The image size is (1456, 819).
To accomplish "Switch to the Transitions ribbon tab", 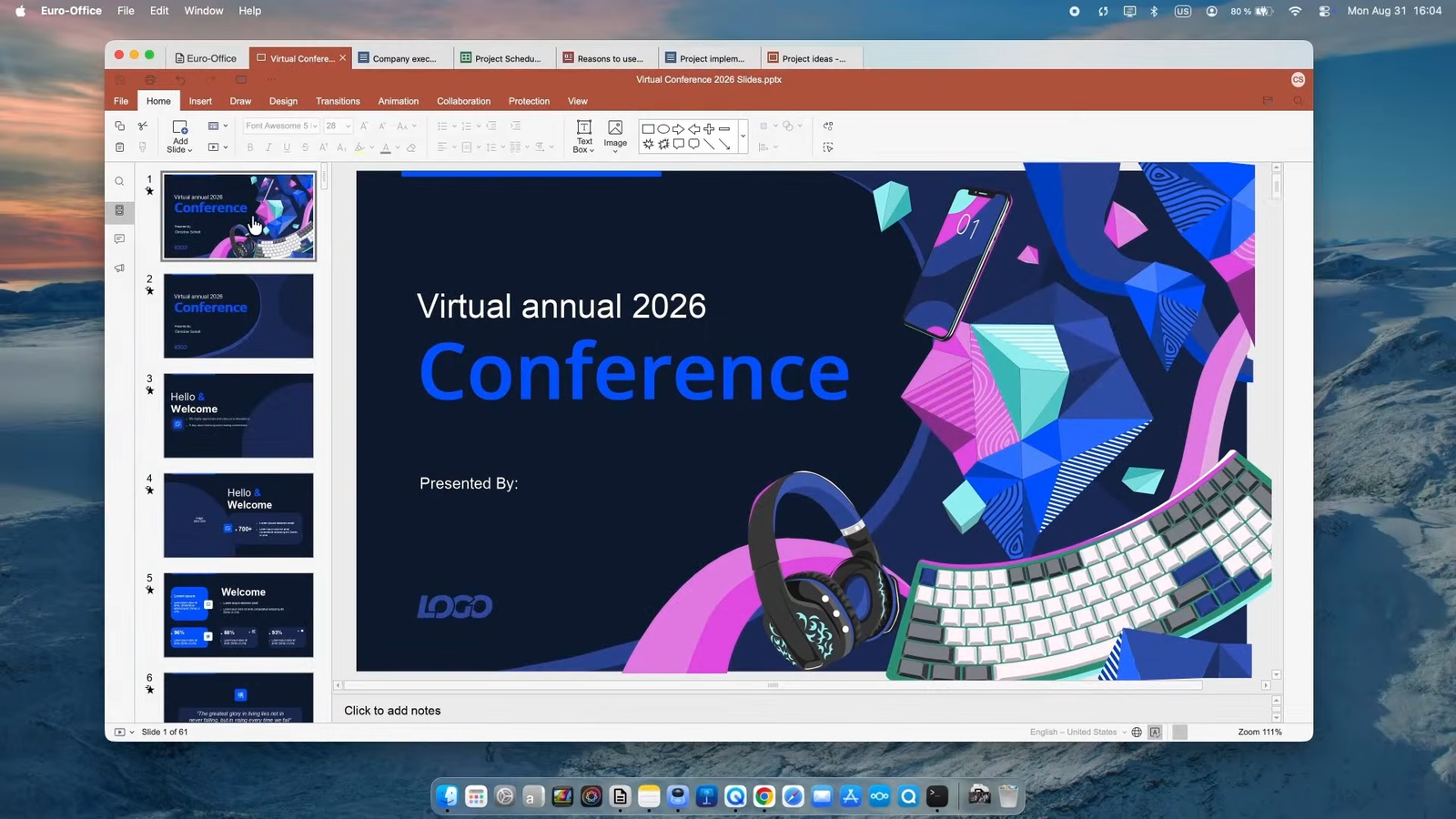I will 338,101.
